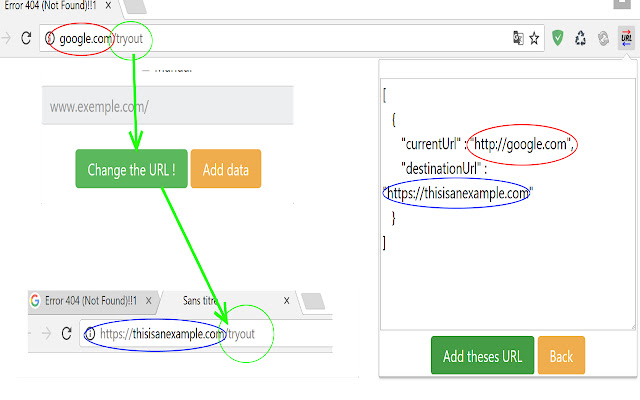Bookmark this page with the star icon

pos(534,38)
